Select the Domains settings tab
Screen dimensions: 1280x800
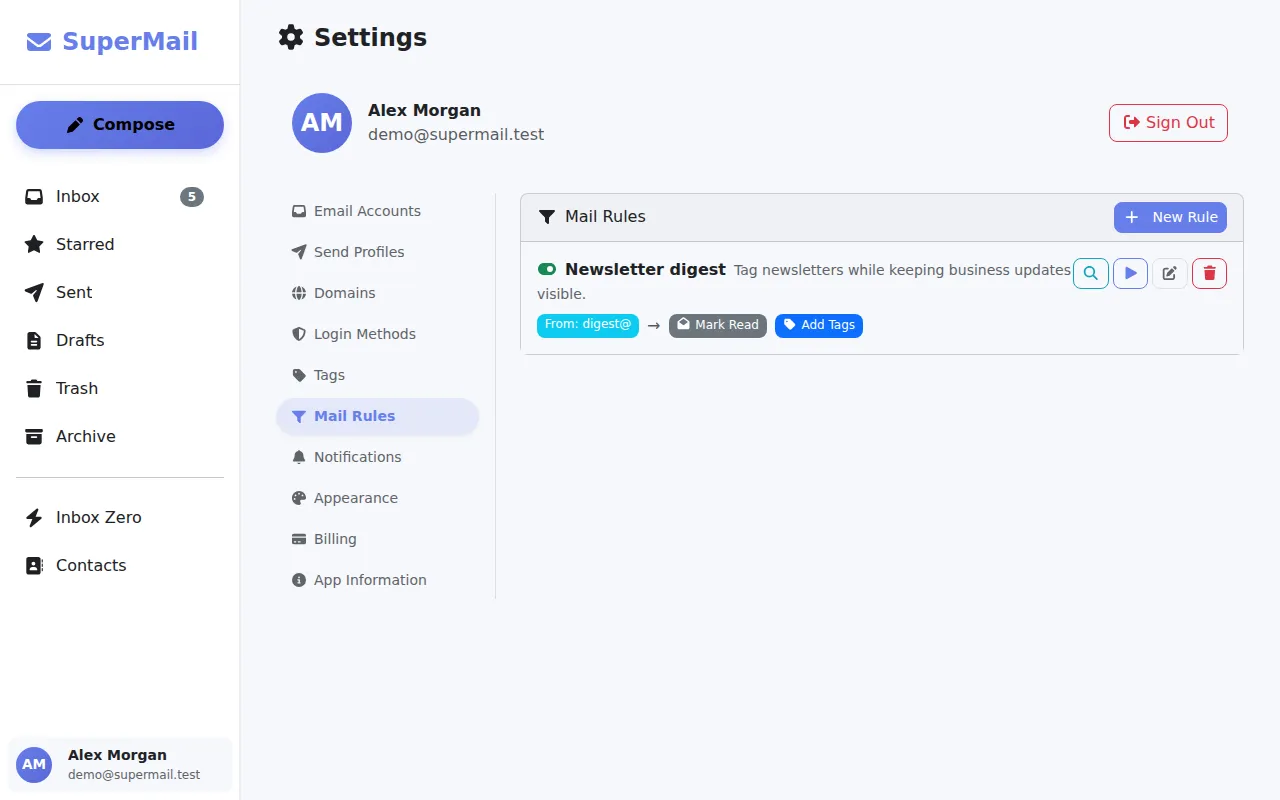(378, 293)
